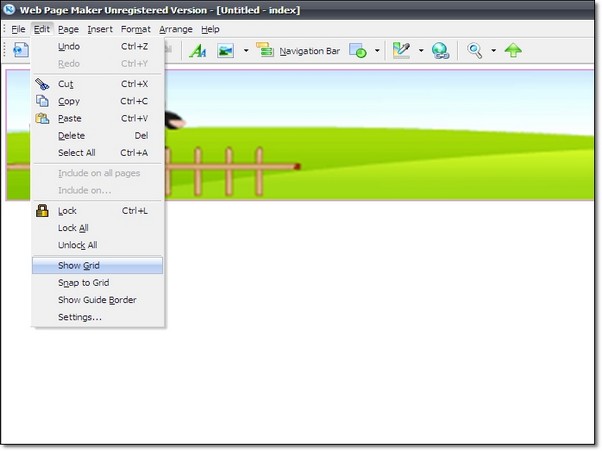Click the new page toolbar icon
Viewport: 602px width, 451px height.
click(21, 50)
